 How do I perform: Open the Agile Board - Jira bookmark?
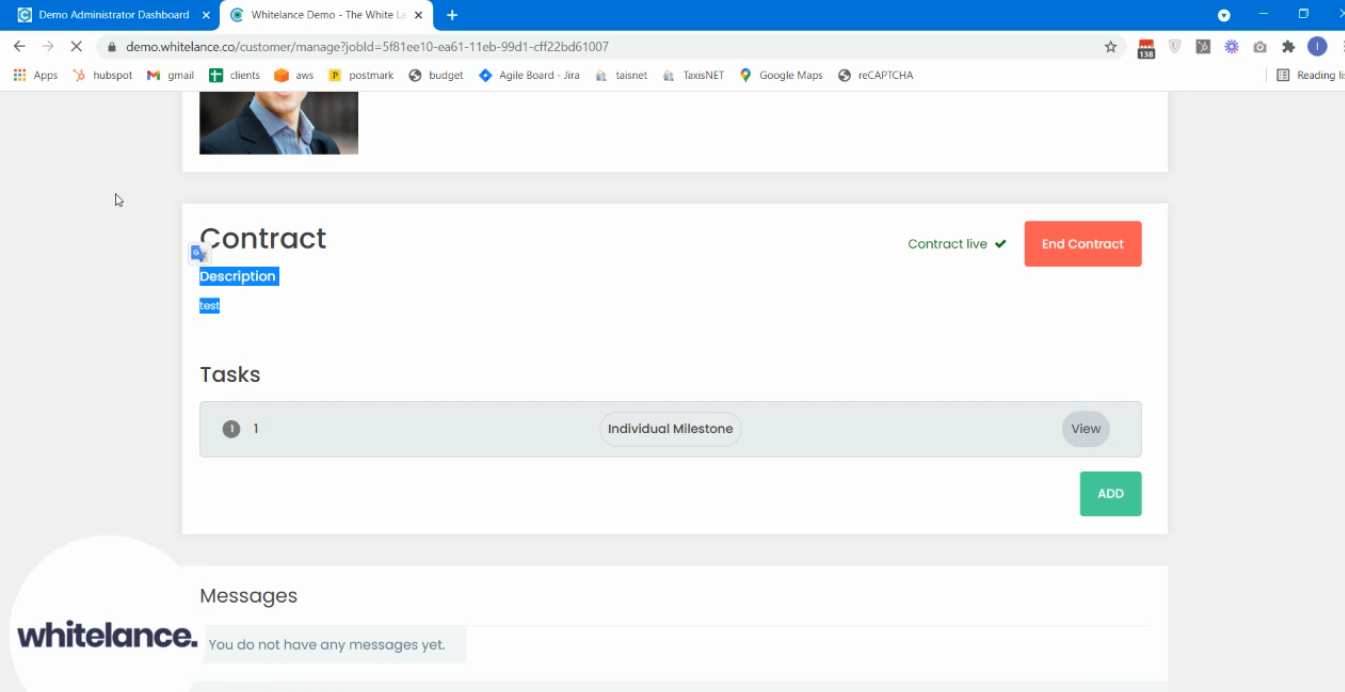pos(529,75)
